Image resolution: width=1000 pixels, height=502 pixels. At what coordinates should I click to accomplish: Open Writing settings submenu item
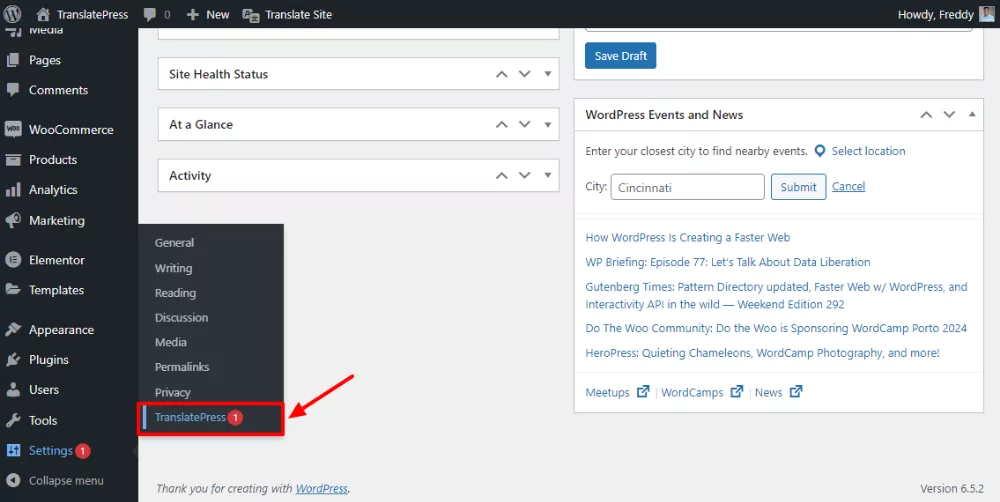173,268
